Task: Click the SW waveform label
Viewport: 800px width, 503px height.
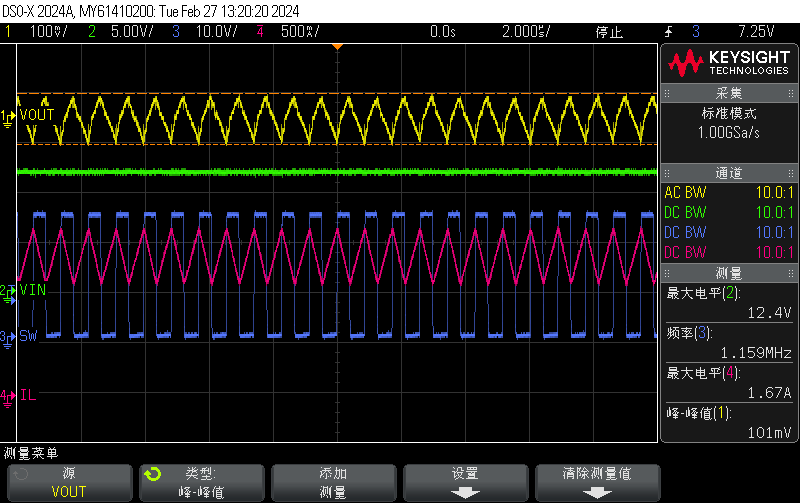Action: pos(29,336)
